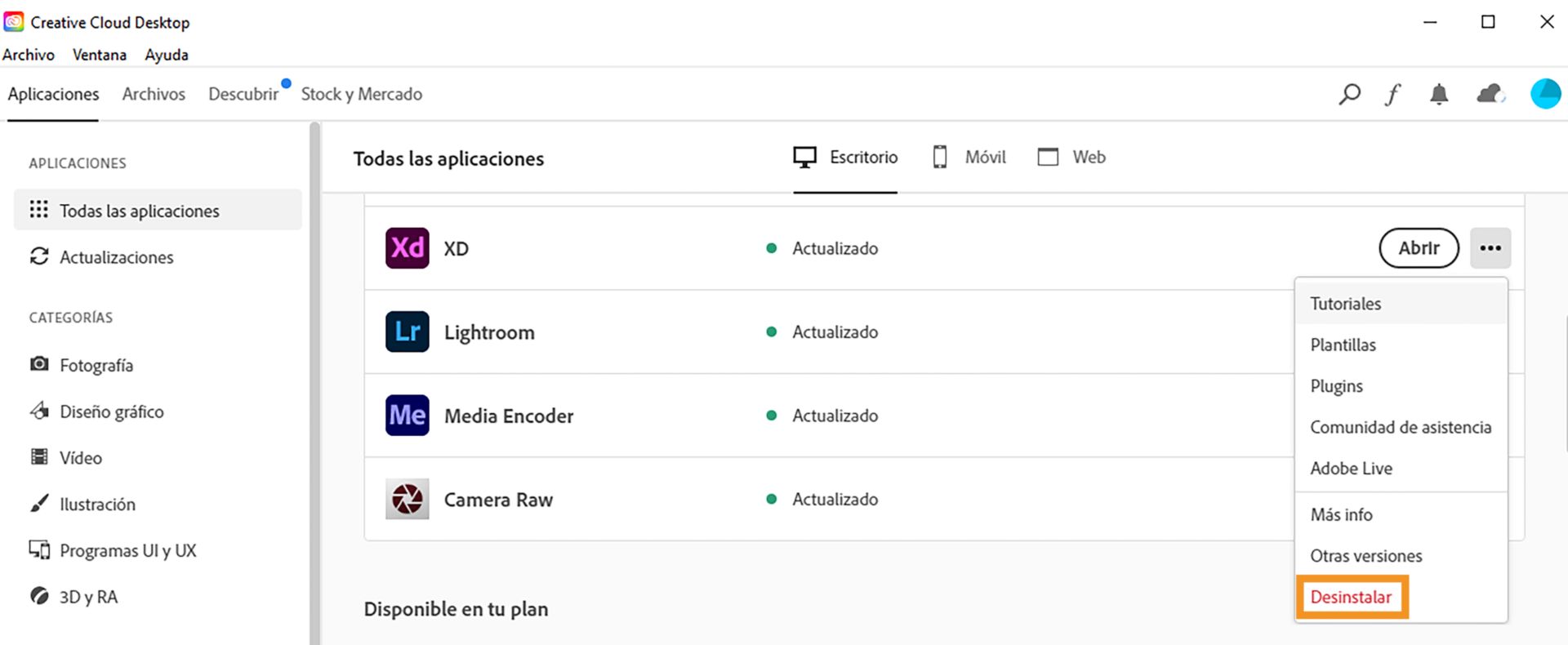This screenshot has width=1568, height=645.
Task: Open the Ventana menu
Action: [x=100, y=55]
